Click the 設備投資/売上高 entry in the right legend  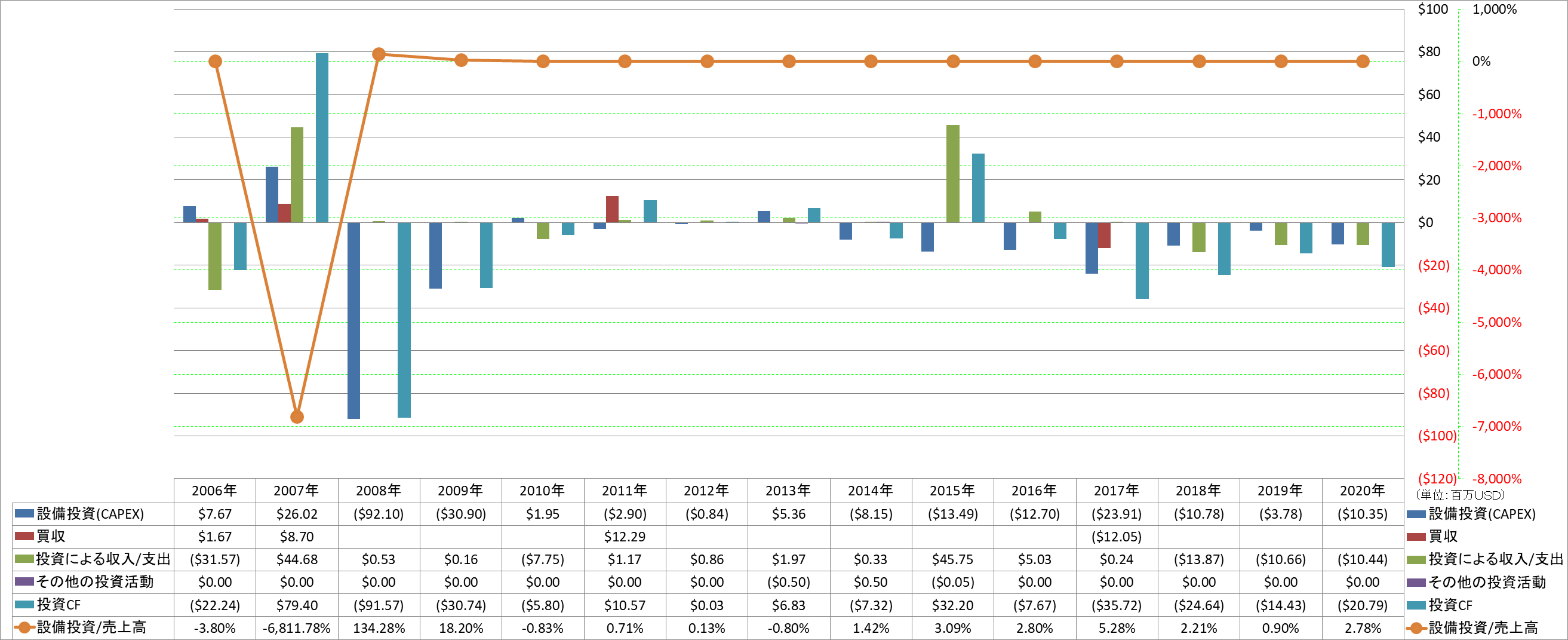pos(1472,628)
